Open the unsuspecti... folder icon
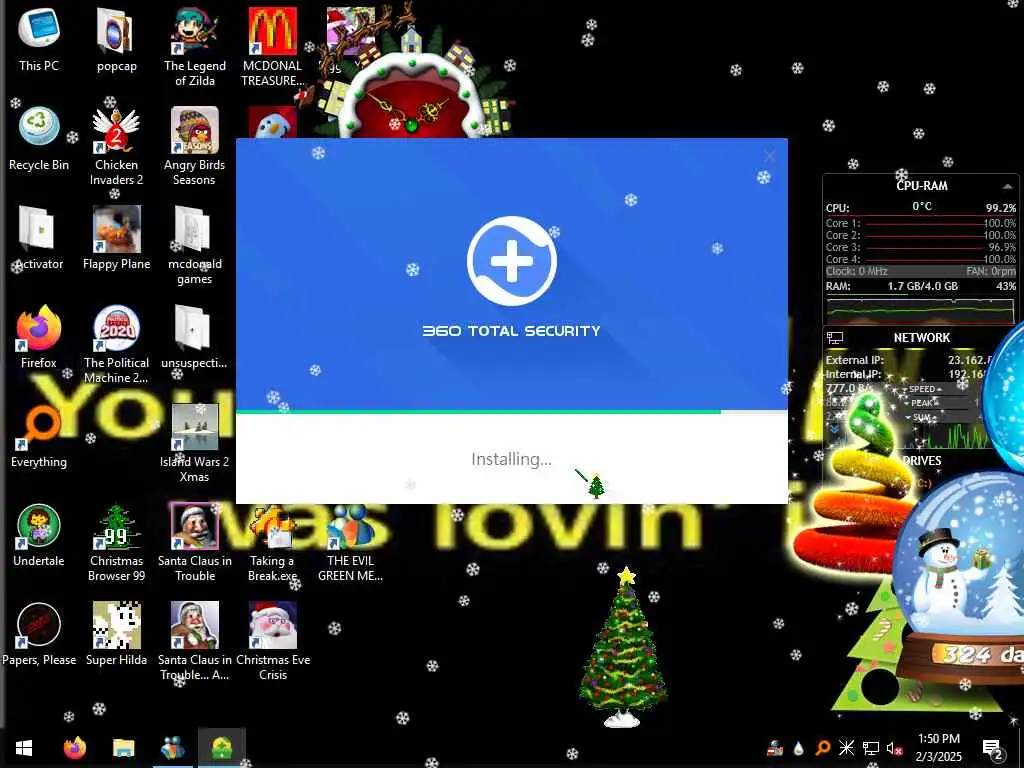This screenshot has height=768, width=1024. [x=194, y=336]
